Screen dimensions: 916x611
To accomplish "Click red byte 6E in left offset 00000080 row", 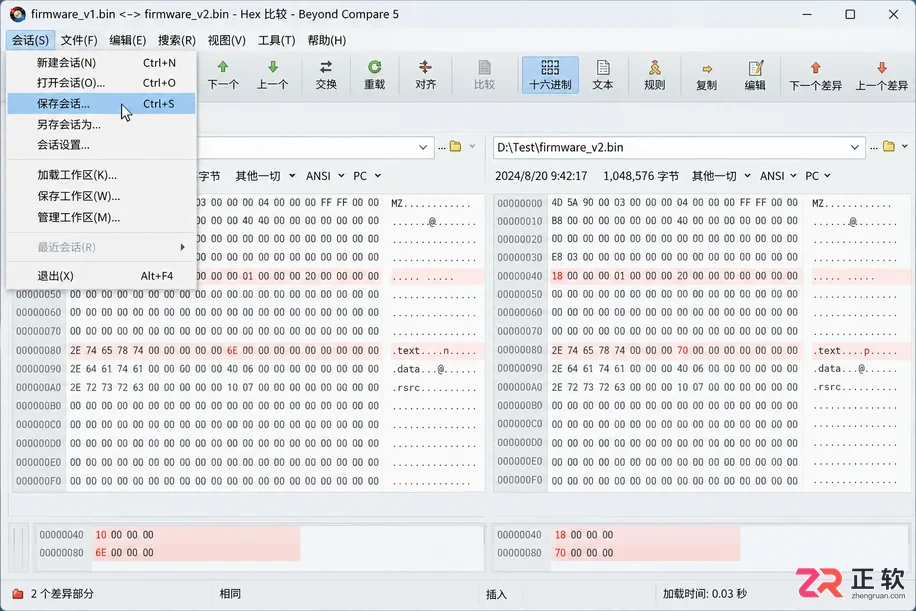I will pos(232,350).
